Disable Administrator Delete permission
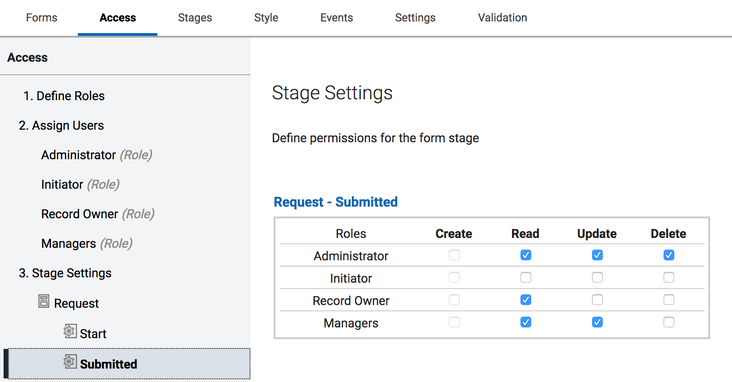The height and width of the screenshot is (382, 732). coord(669,255)
